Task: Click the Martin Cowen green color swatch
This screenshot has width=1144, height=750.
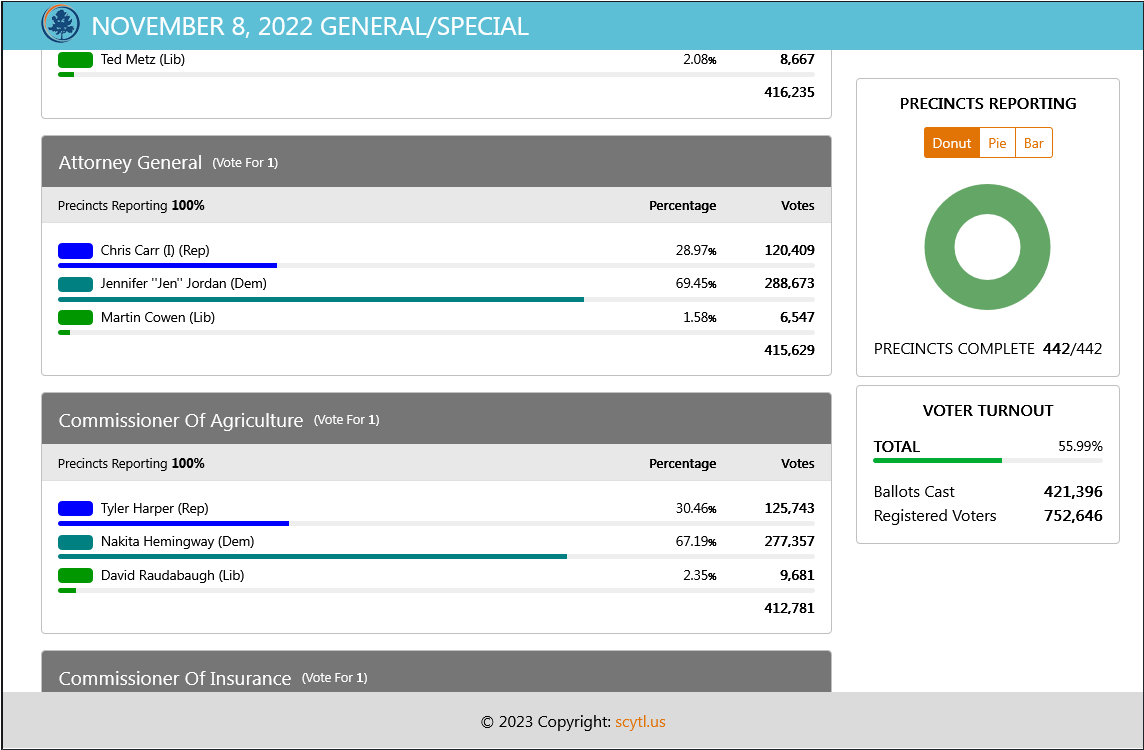Action: point(75,317)
